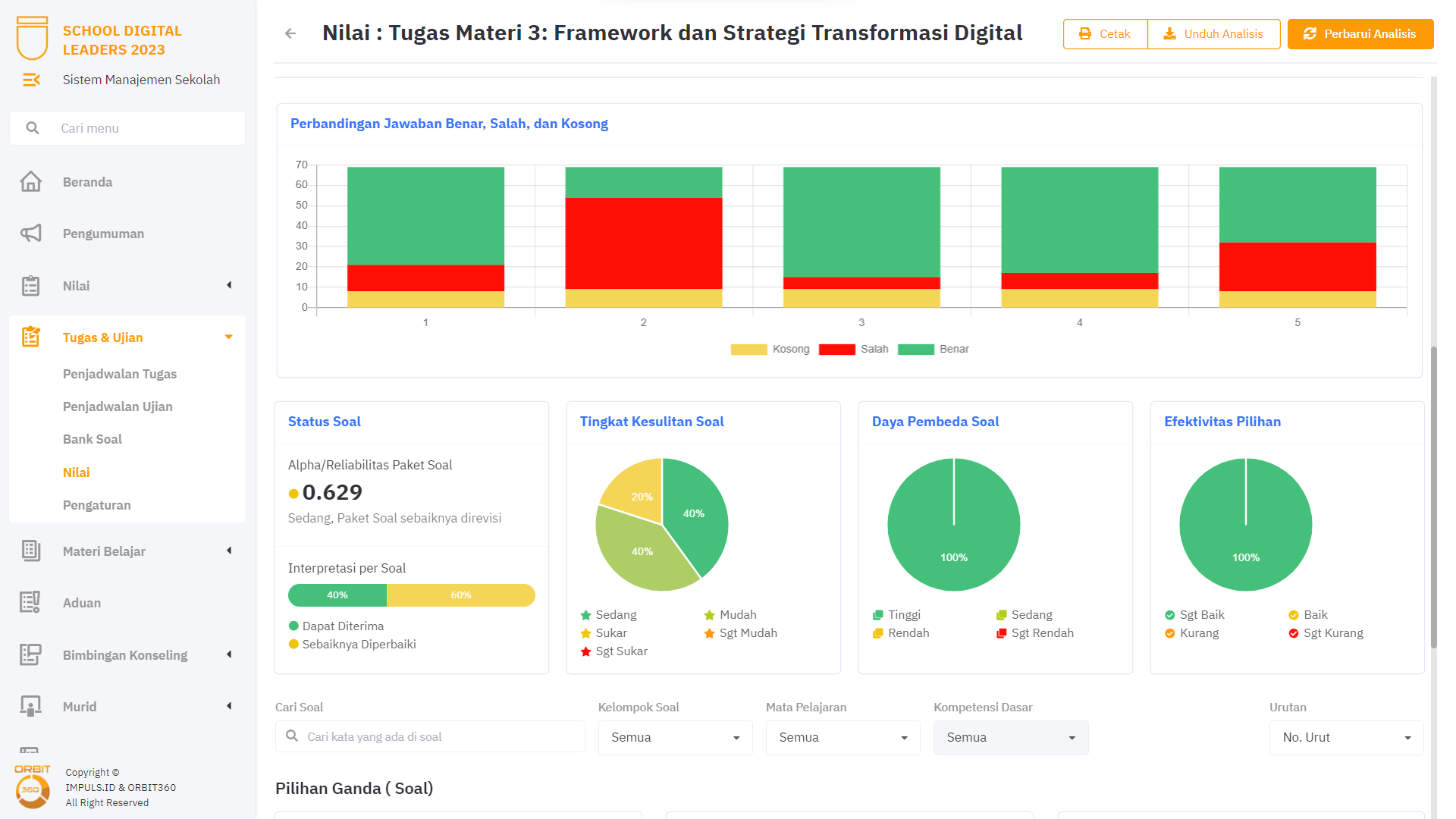Open Bank Soal submenu item
The height and width of the screenshot is (819, 1456).
pyautogui.click(x=93, y=439)
